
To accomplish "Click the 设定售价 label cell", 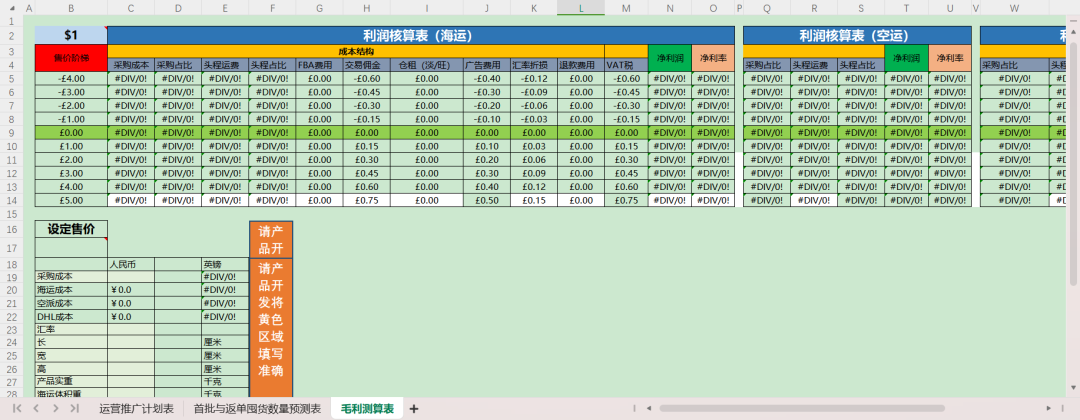I will (x=71, y=229).
